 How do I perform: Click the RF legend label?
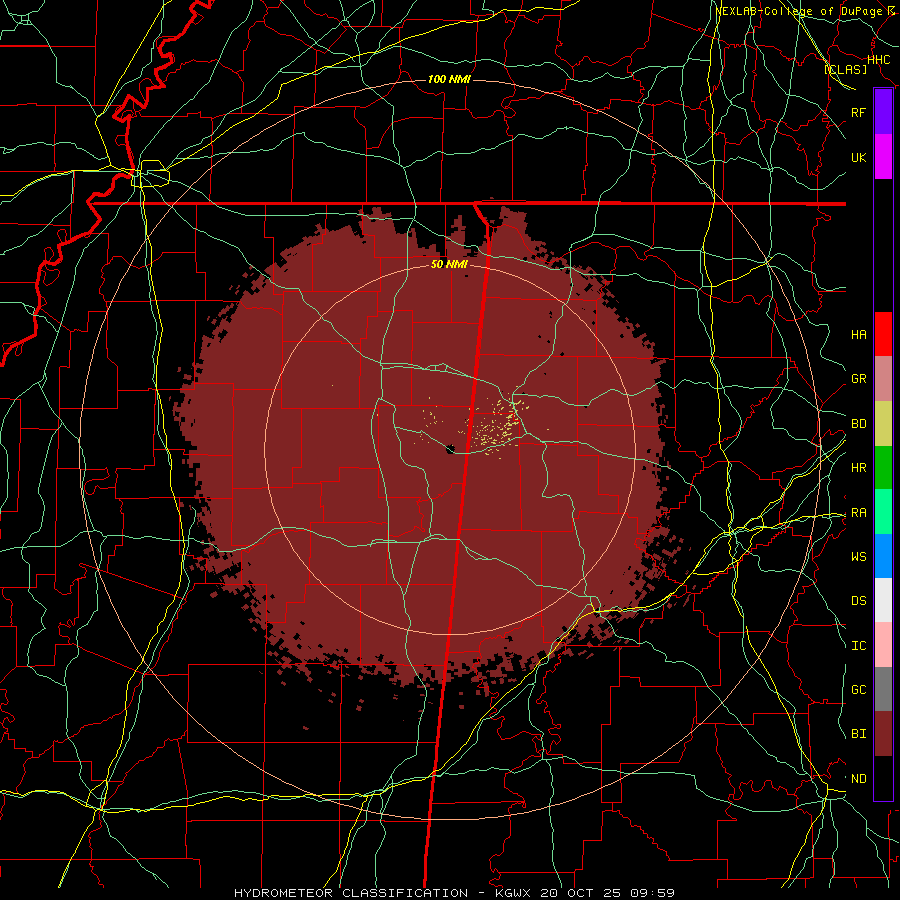tap(858, 112)
